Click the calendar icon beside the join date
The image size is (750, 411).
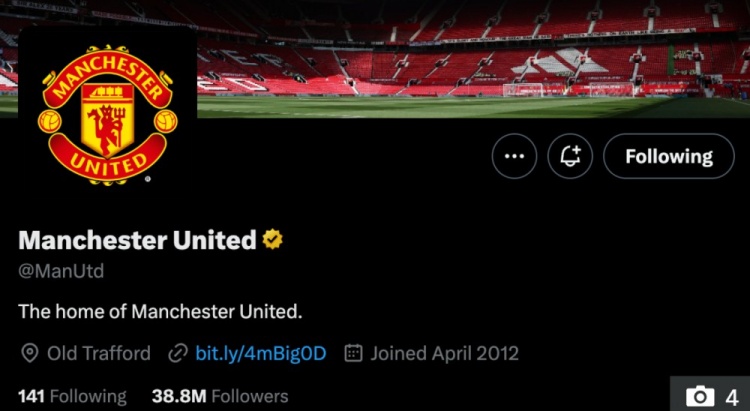click(353, 353)
